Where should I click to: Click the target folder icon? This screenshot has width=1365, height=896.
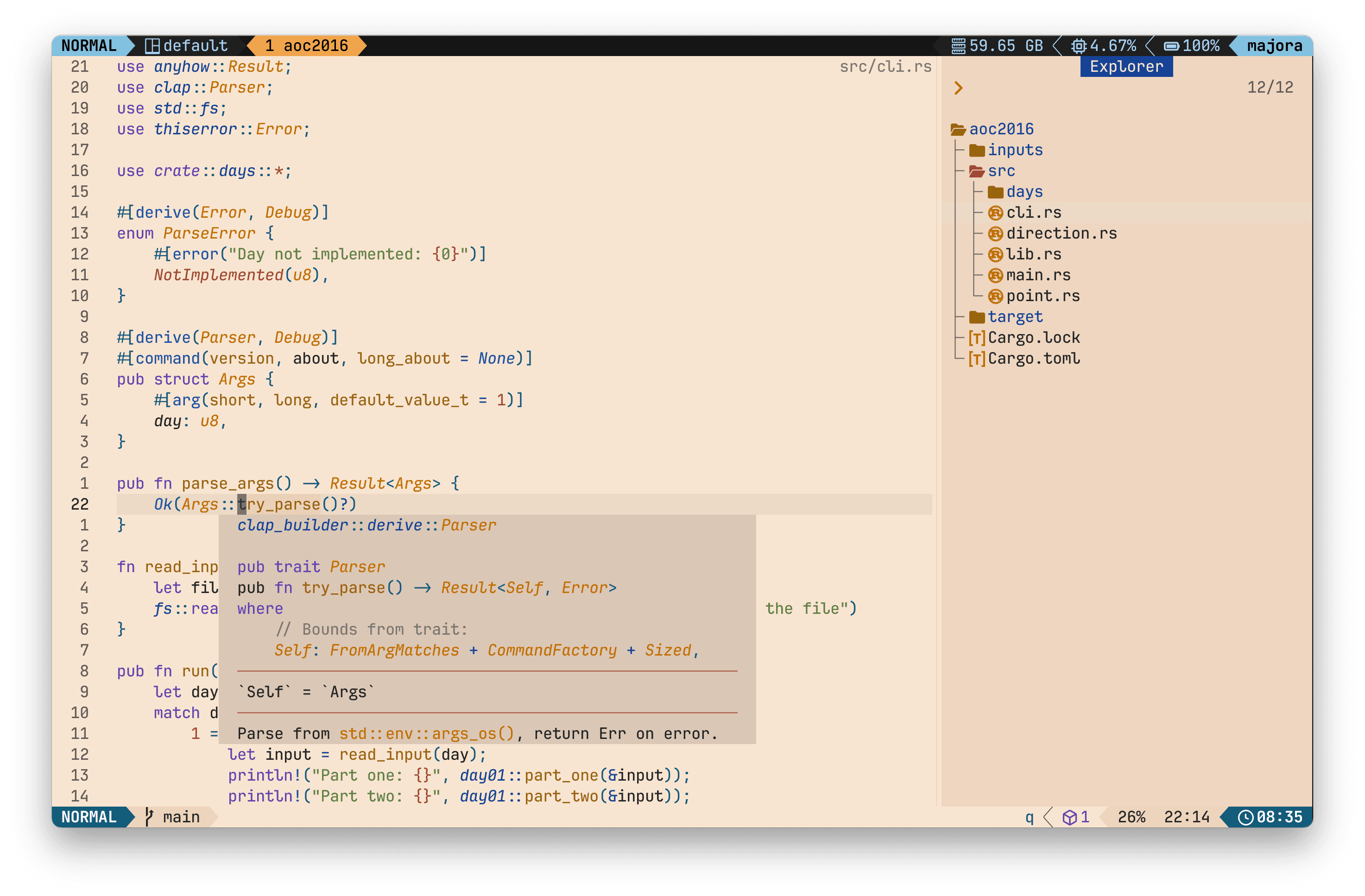[x=977, y=317]
